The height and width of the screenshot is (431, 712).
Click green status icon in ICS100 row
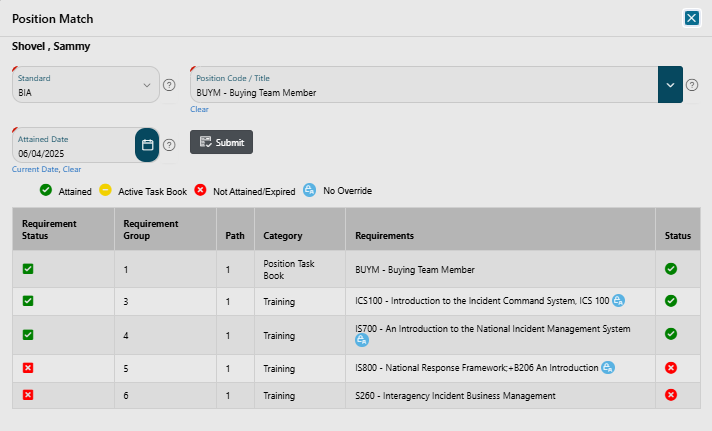[671, 301]
